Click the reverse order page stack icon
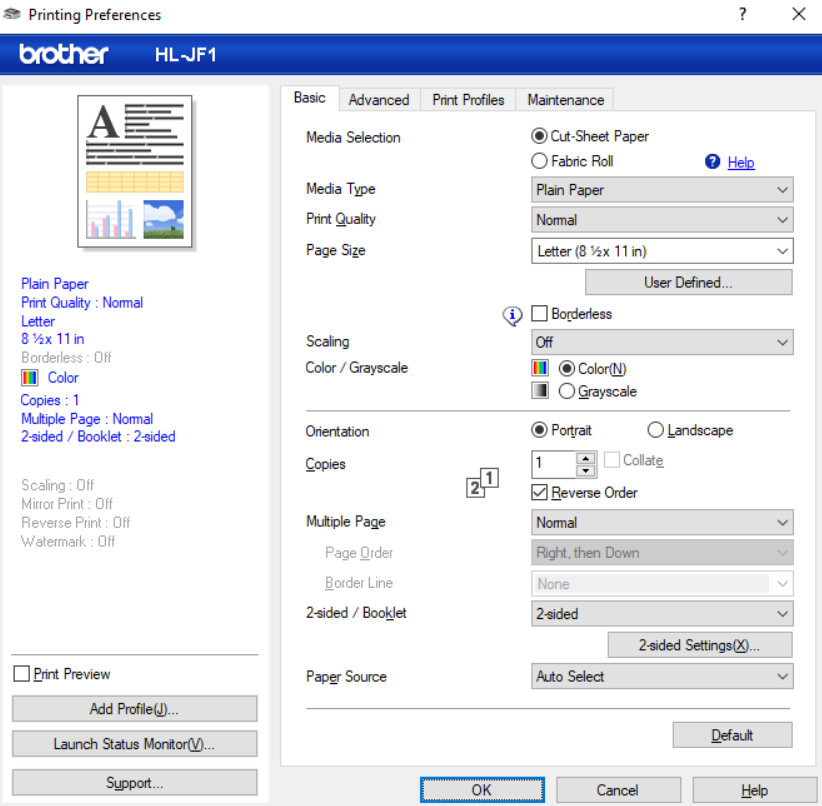 pos(482,483)
